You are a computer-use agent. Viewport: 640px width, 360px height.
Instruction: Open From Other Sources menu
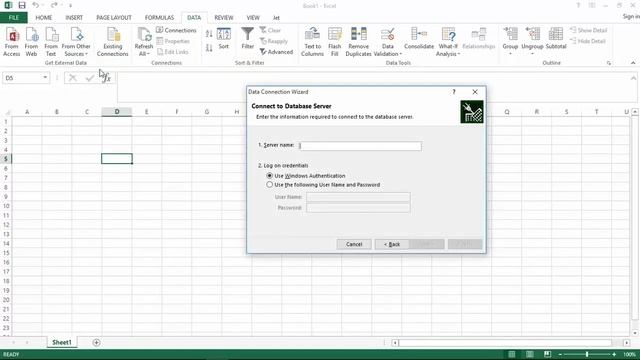click(x=76, y=42)
